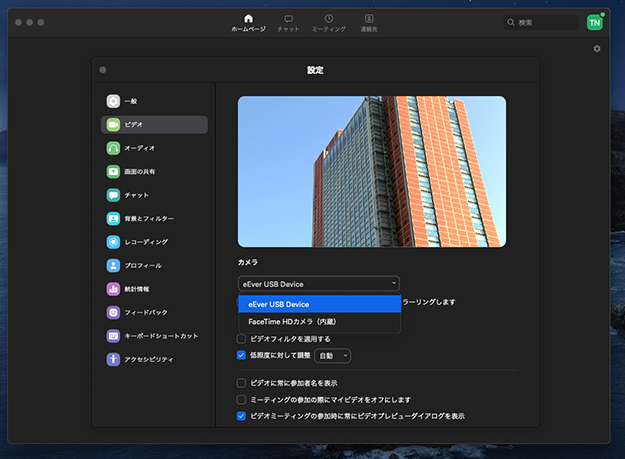Open the ホームページ home icon
The height and width of the screenshot is (459, 625).
(248, 19)
